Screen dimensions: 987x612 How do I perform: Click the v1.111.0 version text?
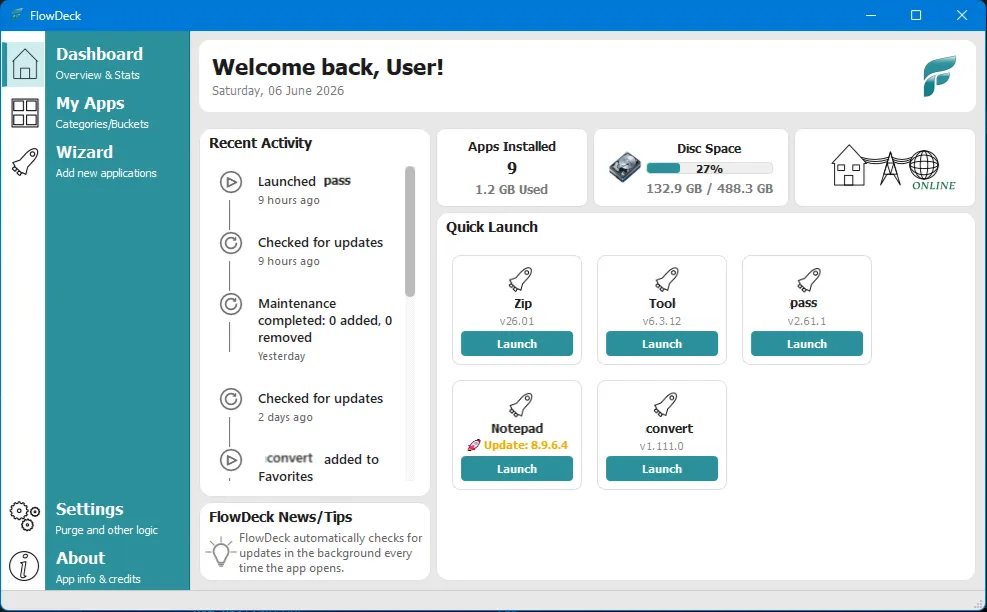[x=662, y=446]
